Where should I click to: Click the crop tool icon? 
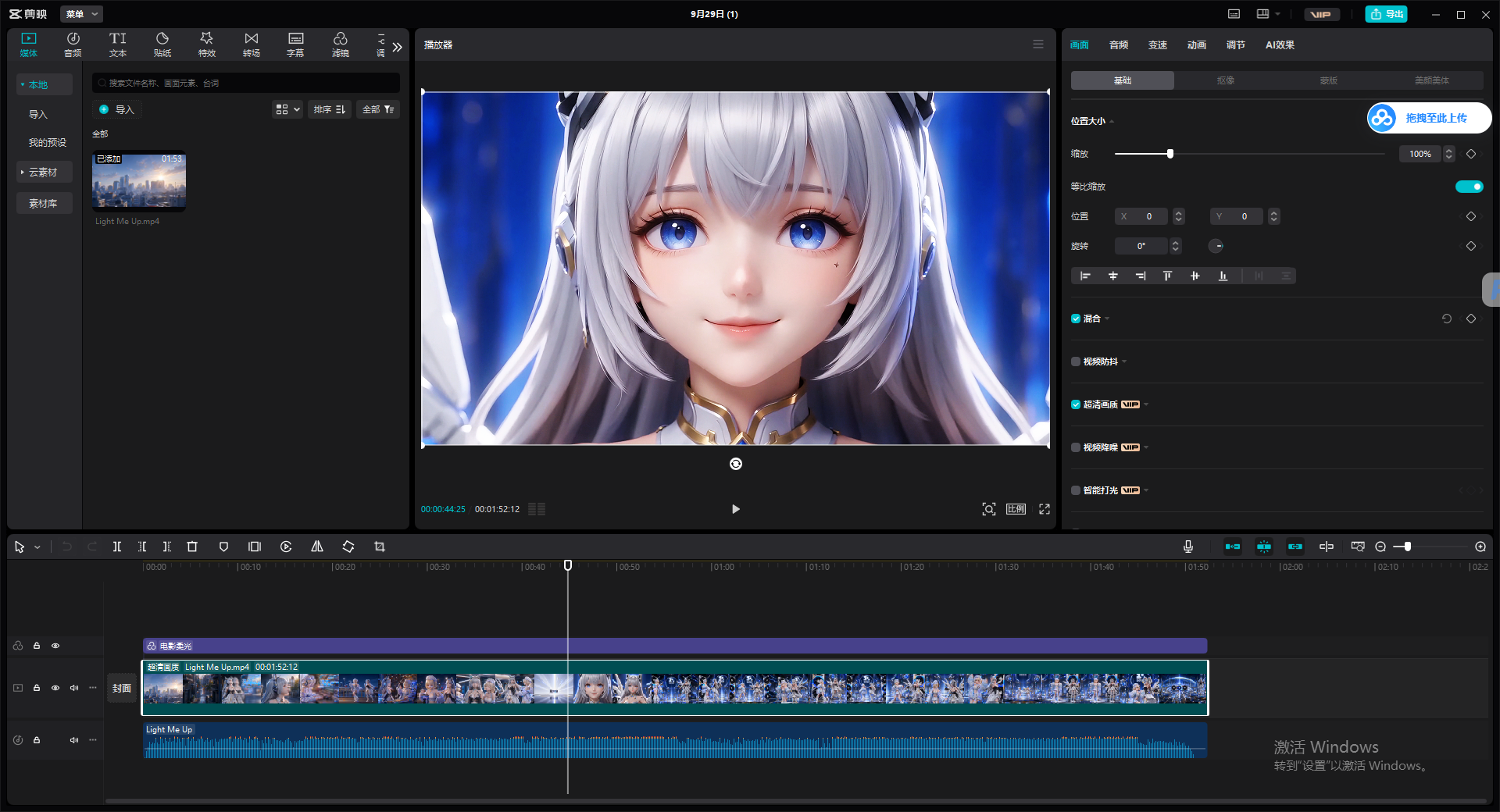[380, 547]
